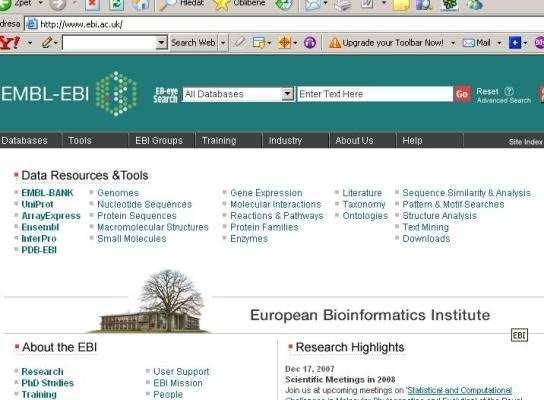Click the EMBL-EBI hexagon logo
This screenshot has width=544, height=400.
click(117, 93)
